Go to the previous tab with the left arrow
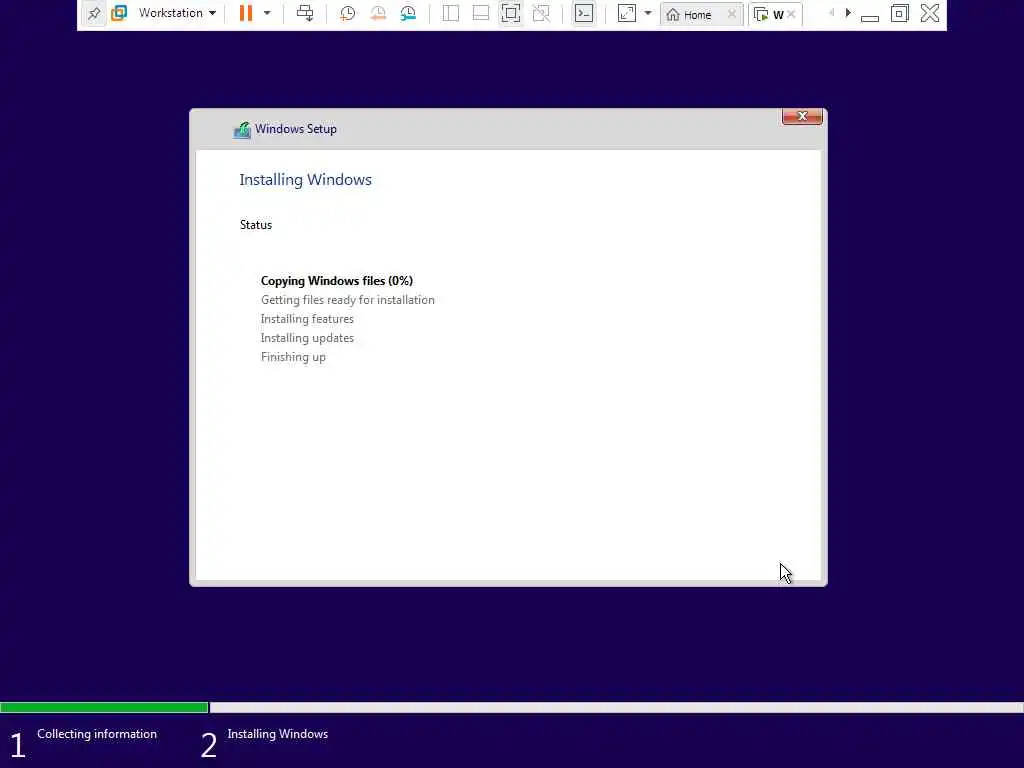This screenshot has height=768, width=1024. pyautogui.click(x=831, y=13)
